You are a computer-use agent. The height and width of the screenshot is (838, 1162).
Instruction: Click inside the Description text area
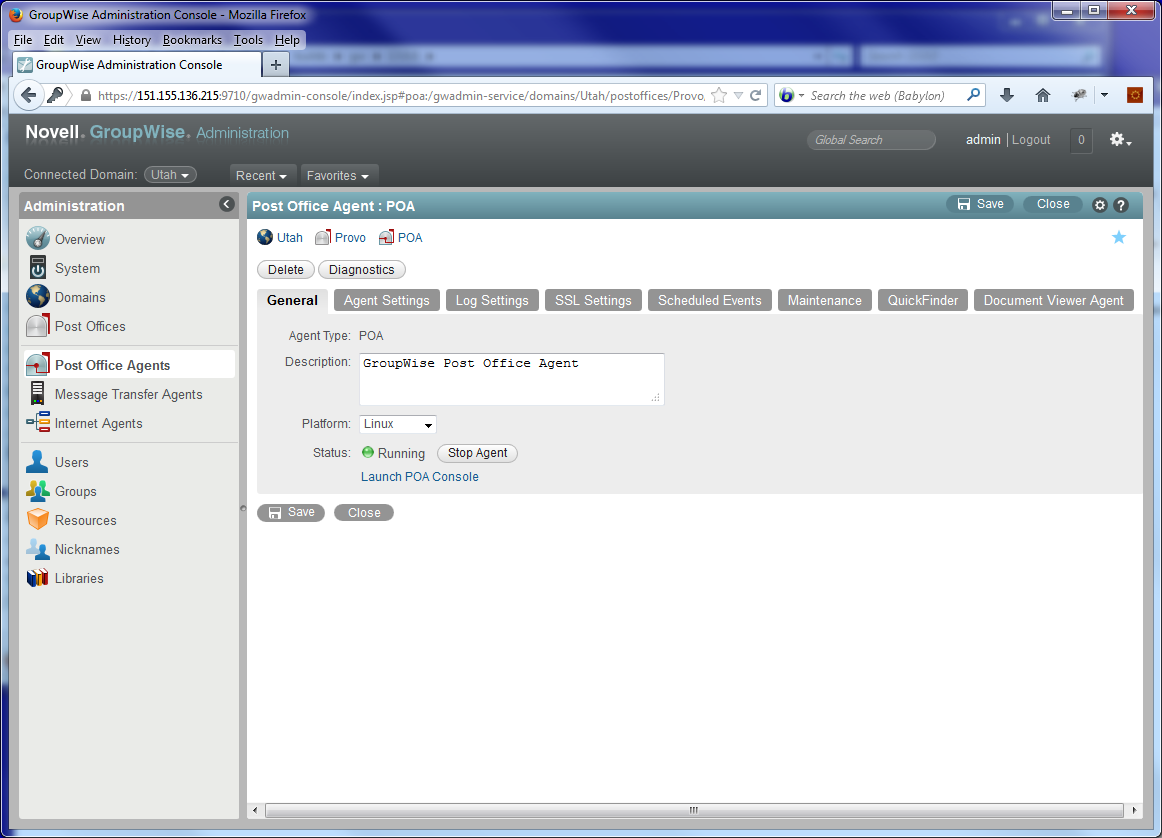point(511,379)
